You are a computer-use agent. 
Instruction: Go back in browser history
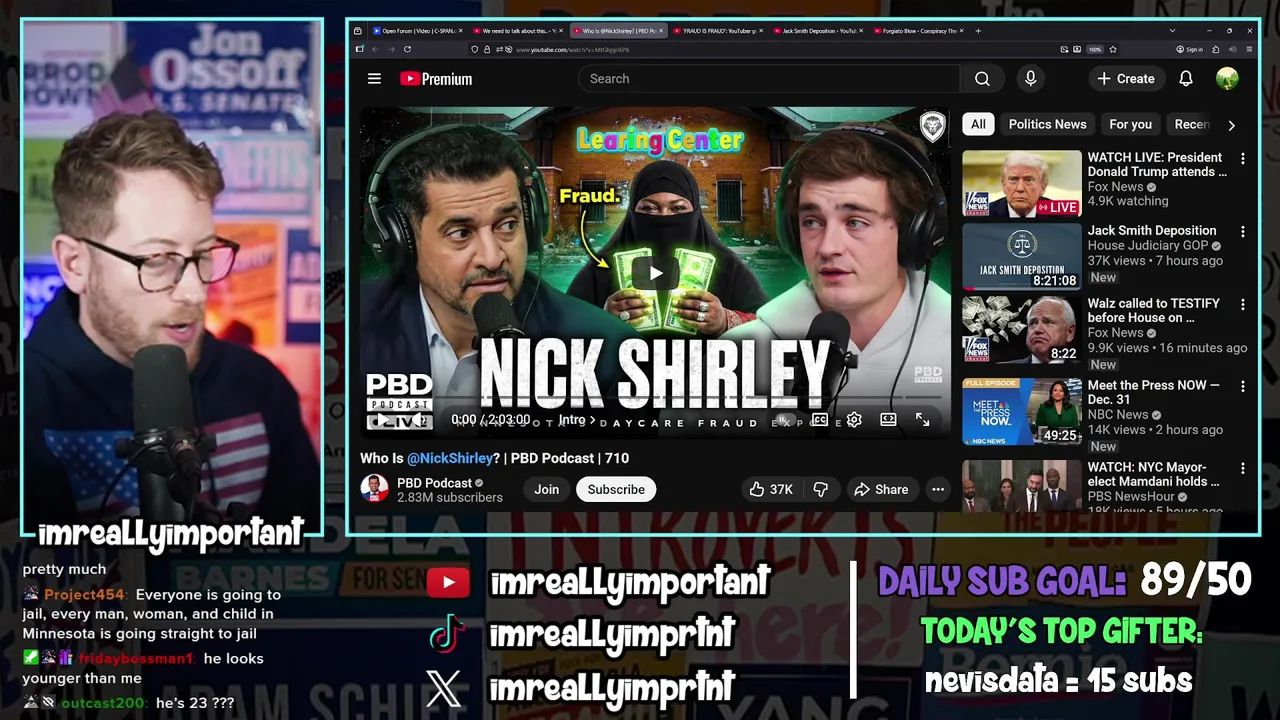coord(376,49)
